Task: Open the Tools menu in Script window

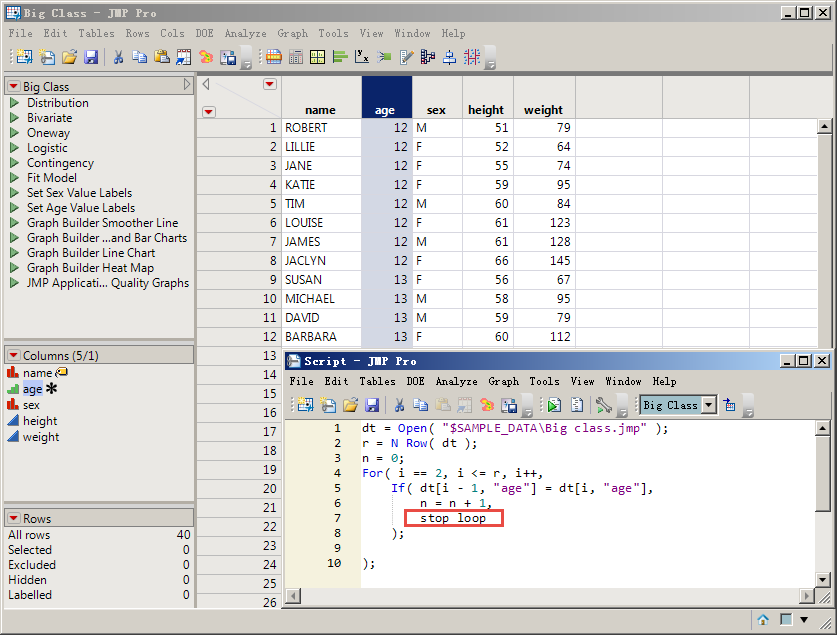Action: click(x=544, y=381)
